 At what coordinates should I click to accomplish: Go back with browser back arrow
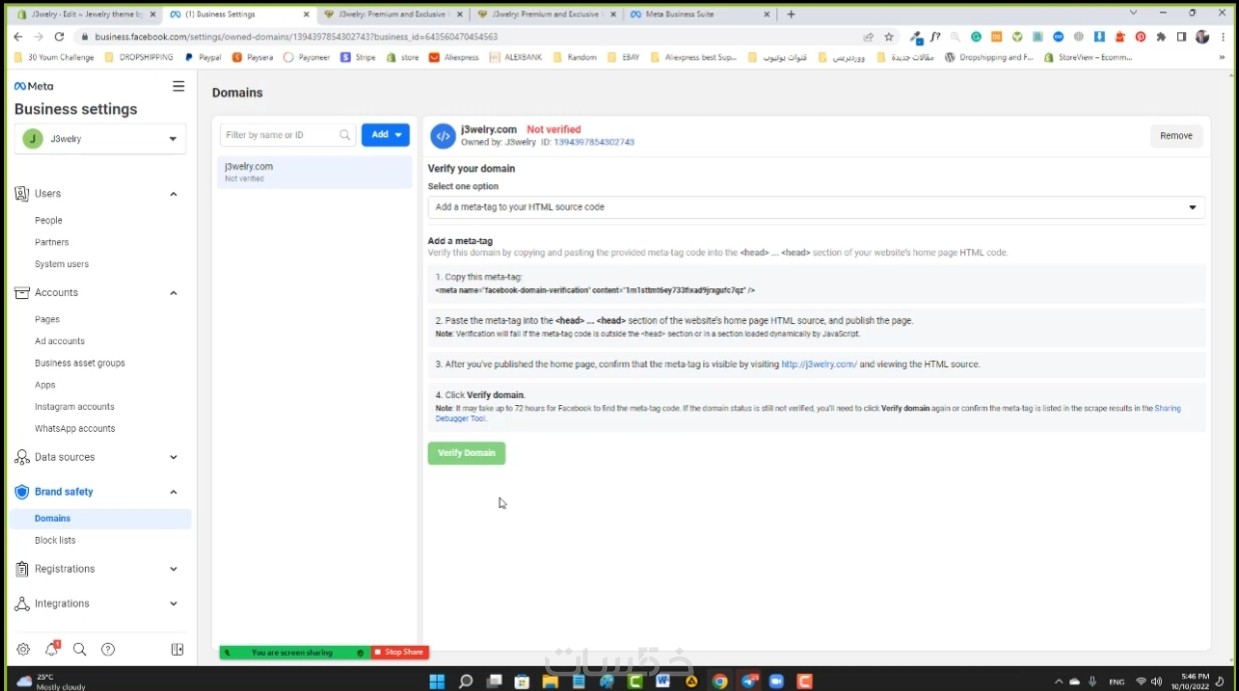[18, 36]
